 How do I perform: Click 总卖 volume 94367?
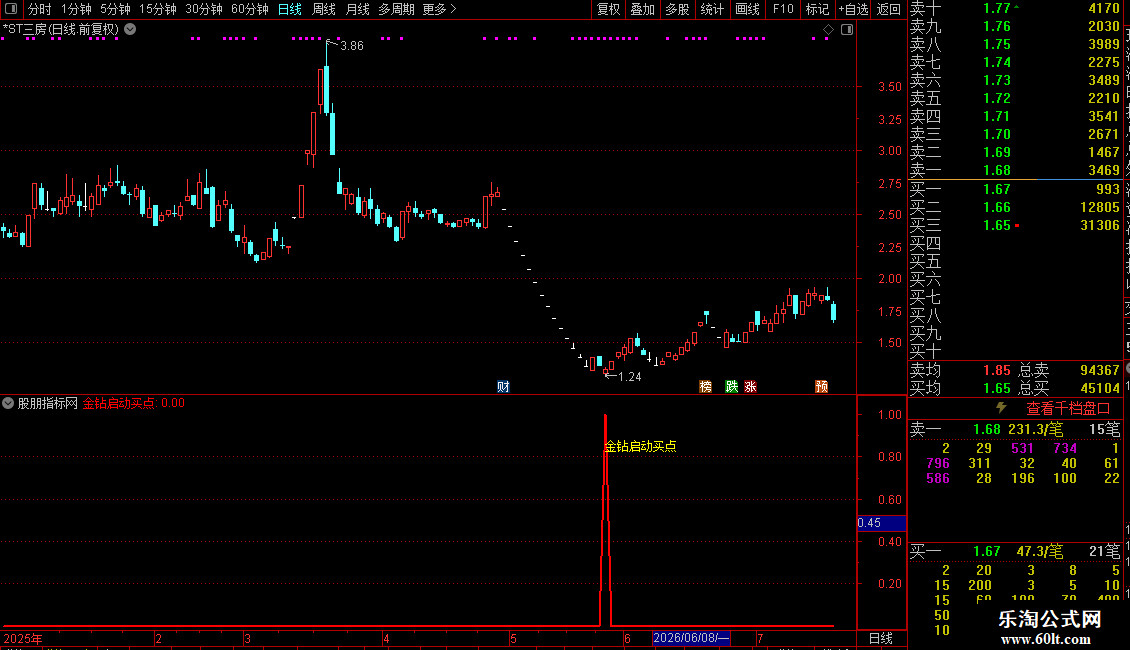pyautogui.click(x=1069, y=370)
